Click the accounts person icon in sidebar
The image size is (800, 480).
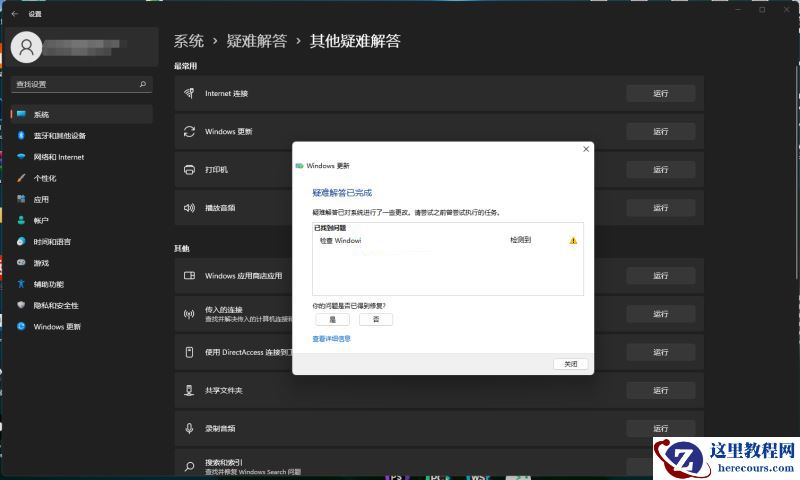tap(21, 220)
